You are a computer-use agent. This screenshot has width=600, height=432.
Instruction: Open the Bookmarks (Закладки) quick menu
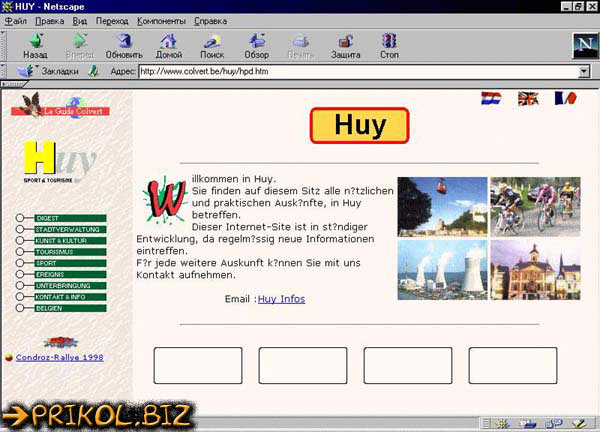point(52,72)
